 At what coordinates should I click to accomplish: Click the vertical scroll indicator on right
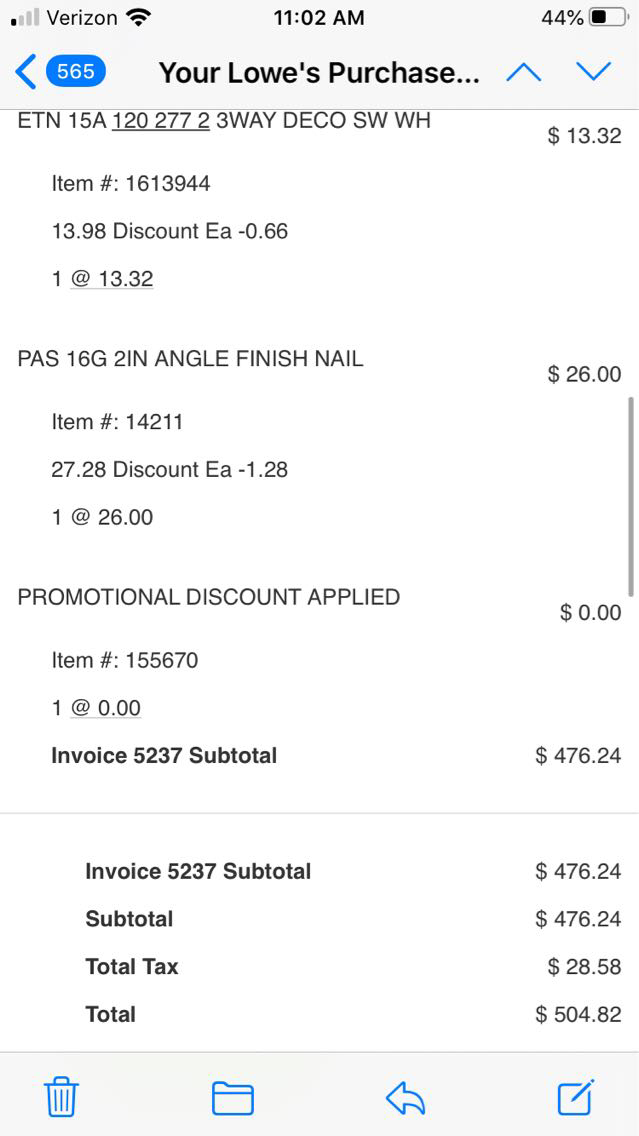[x=630, y=497]
